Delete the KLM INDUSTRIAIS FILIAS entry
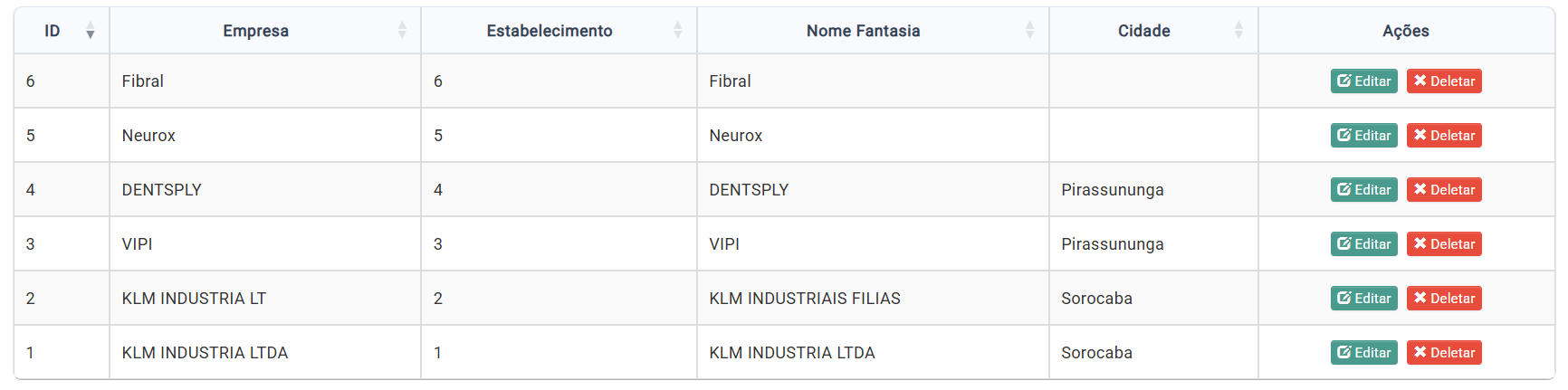 pos(1444,299)
